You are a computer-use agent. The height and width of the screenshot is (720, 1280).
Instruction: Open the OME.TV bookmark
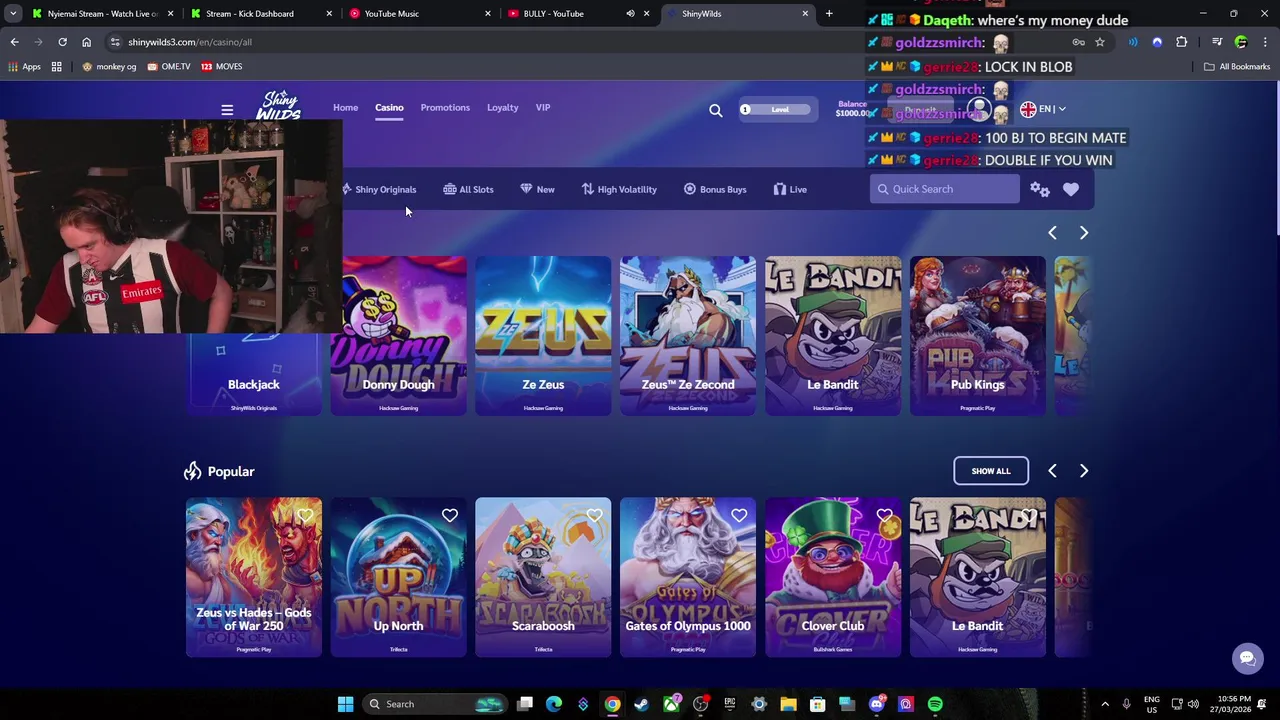point(169,67)
